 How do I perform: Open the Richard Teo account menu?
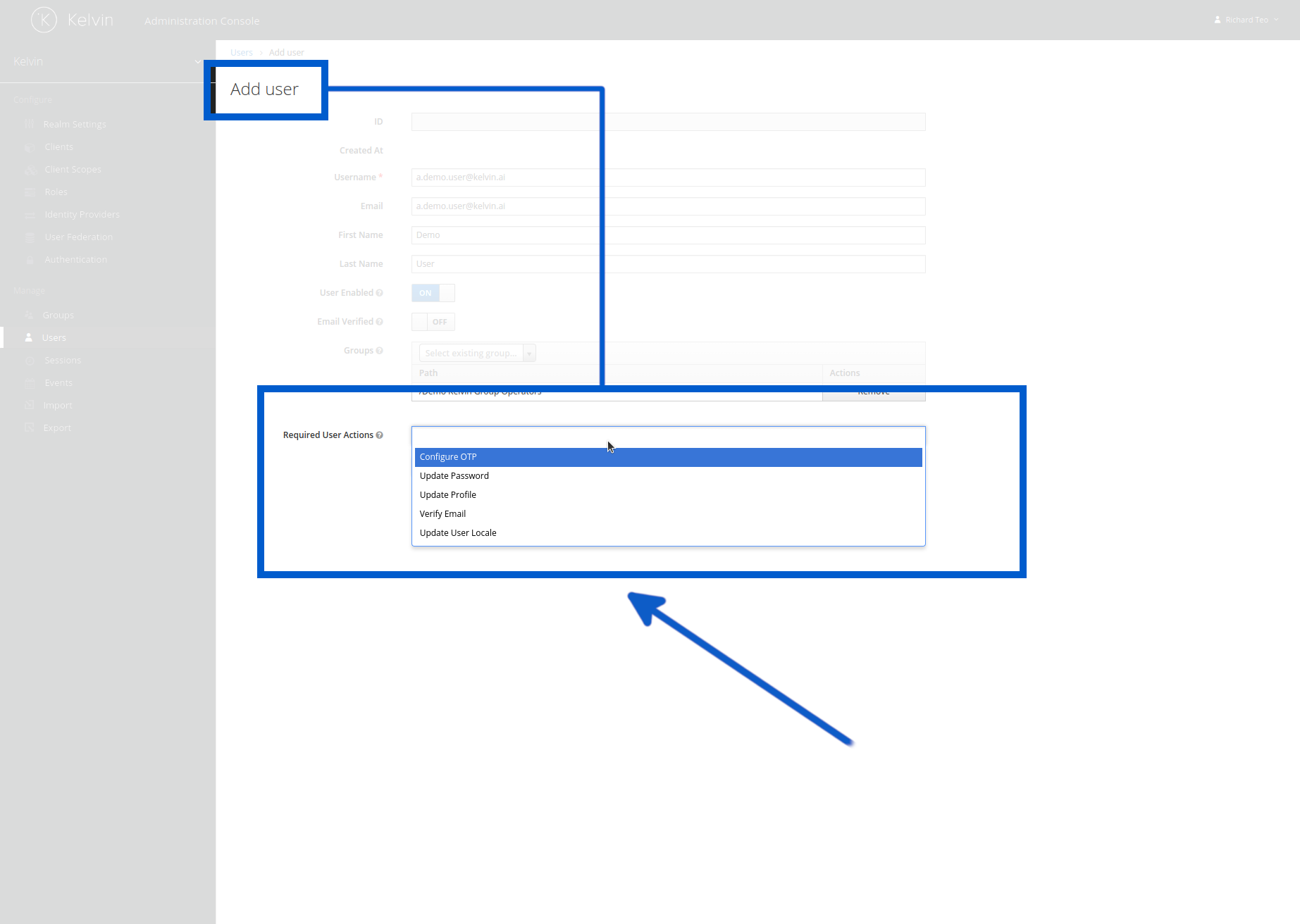1246,19
